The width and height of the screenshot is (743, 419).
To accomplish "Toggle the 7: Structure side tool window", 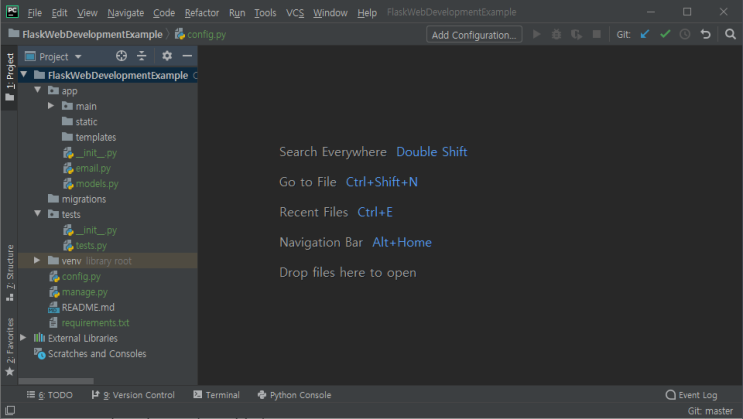I will tap(9, 273).
